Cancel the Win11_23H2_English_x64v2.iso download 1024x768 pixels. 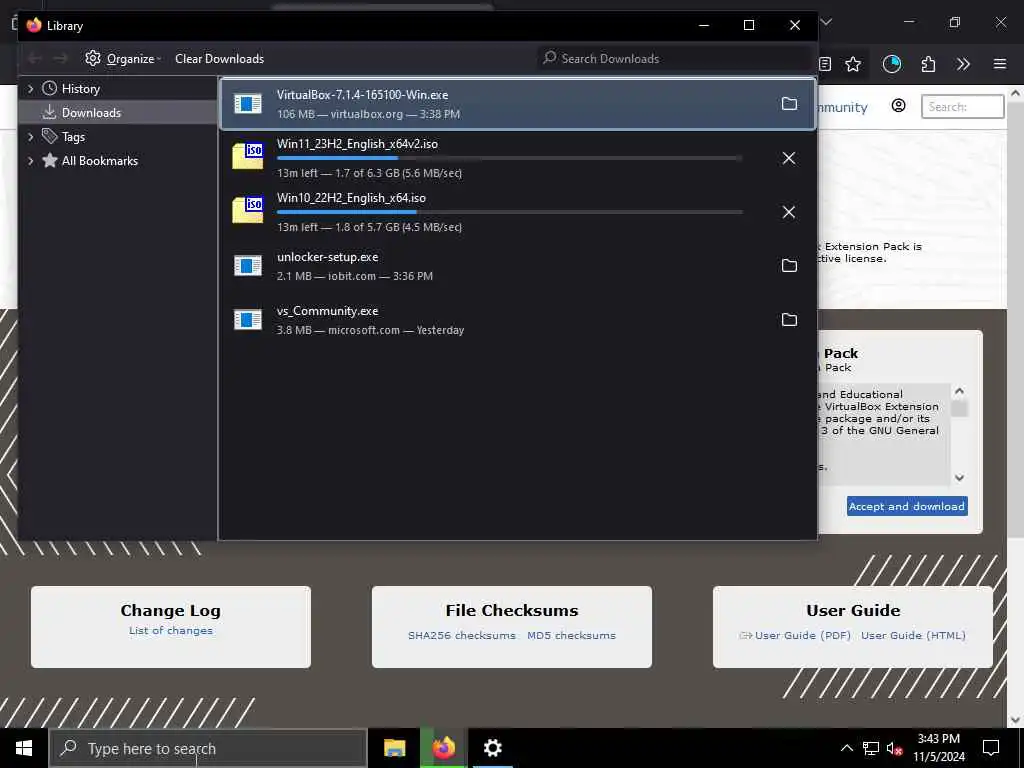coord(789,158)
